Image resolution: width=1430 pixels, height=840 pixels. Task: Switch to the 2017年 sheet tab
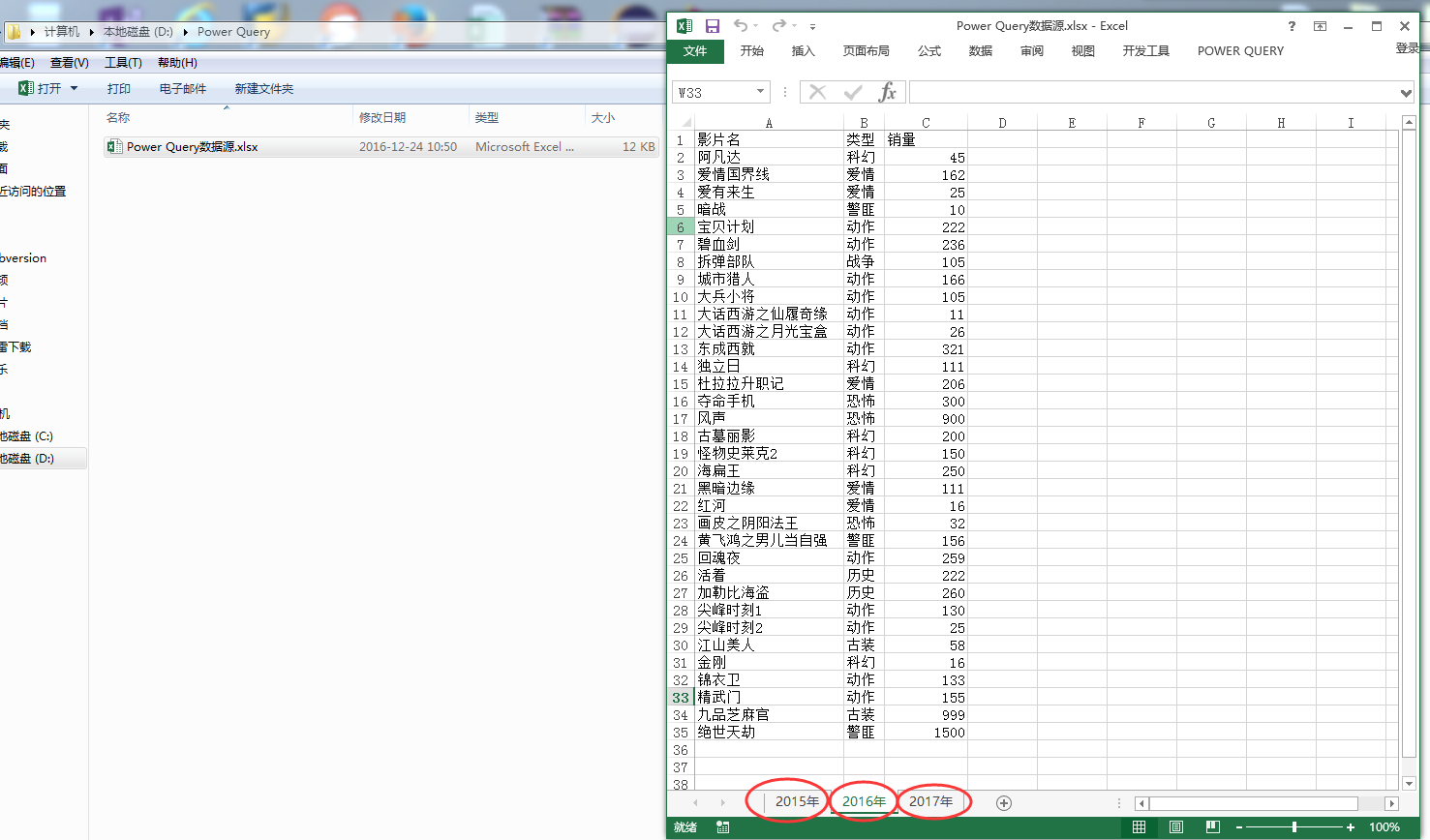(x=930, y=801)
